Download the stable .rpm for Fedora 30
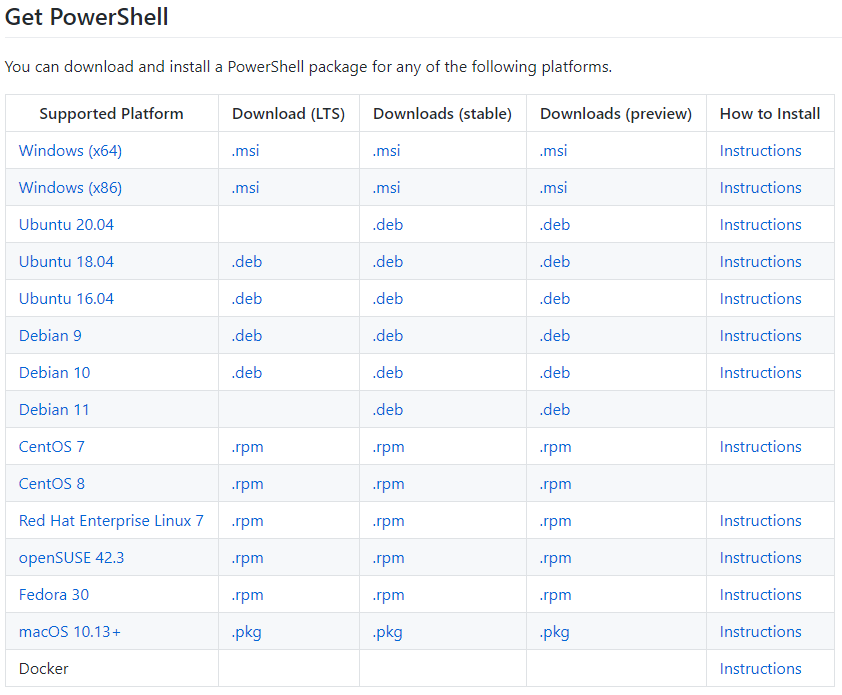Screen dimensions: 842x695 388,594
